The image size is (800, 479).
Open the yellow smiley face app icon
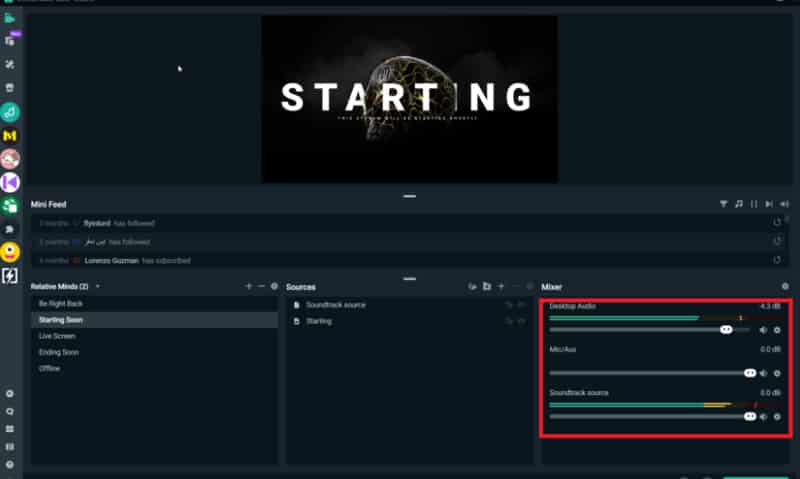pos(10,252)
